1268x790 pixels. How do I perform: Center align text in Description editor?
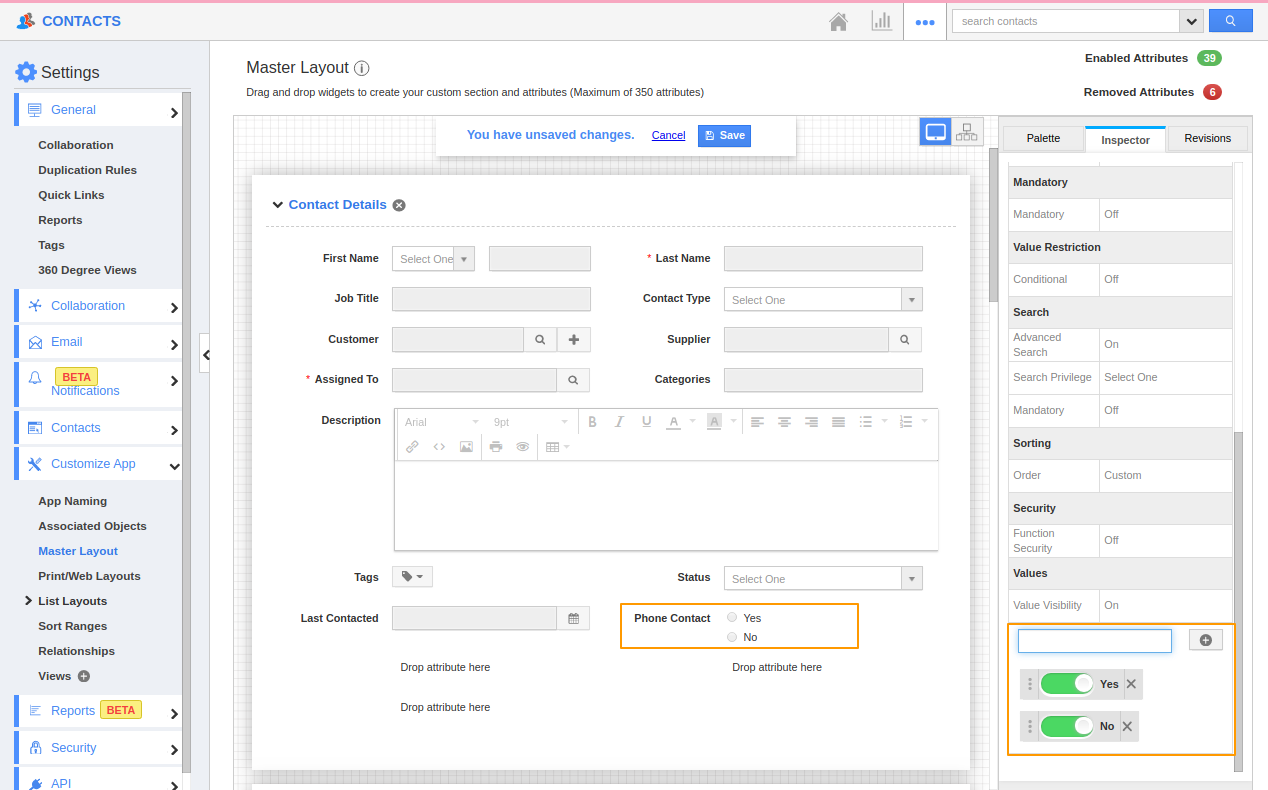point(785,422)
